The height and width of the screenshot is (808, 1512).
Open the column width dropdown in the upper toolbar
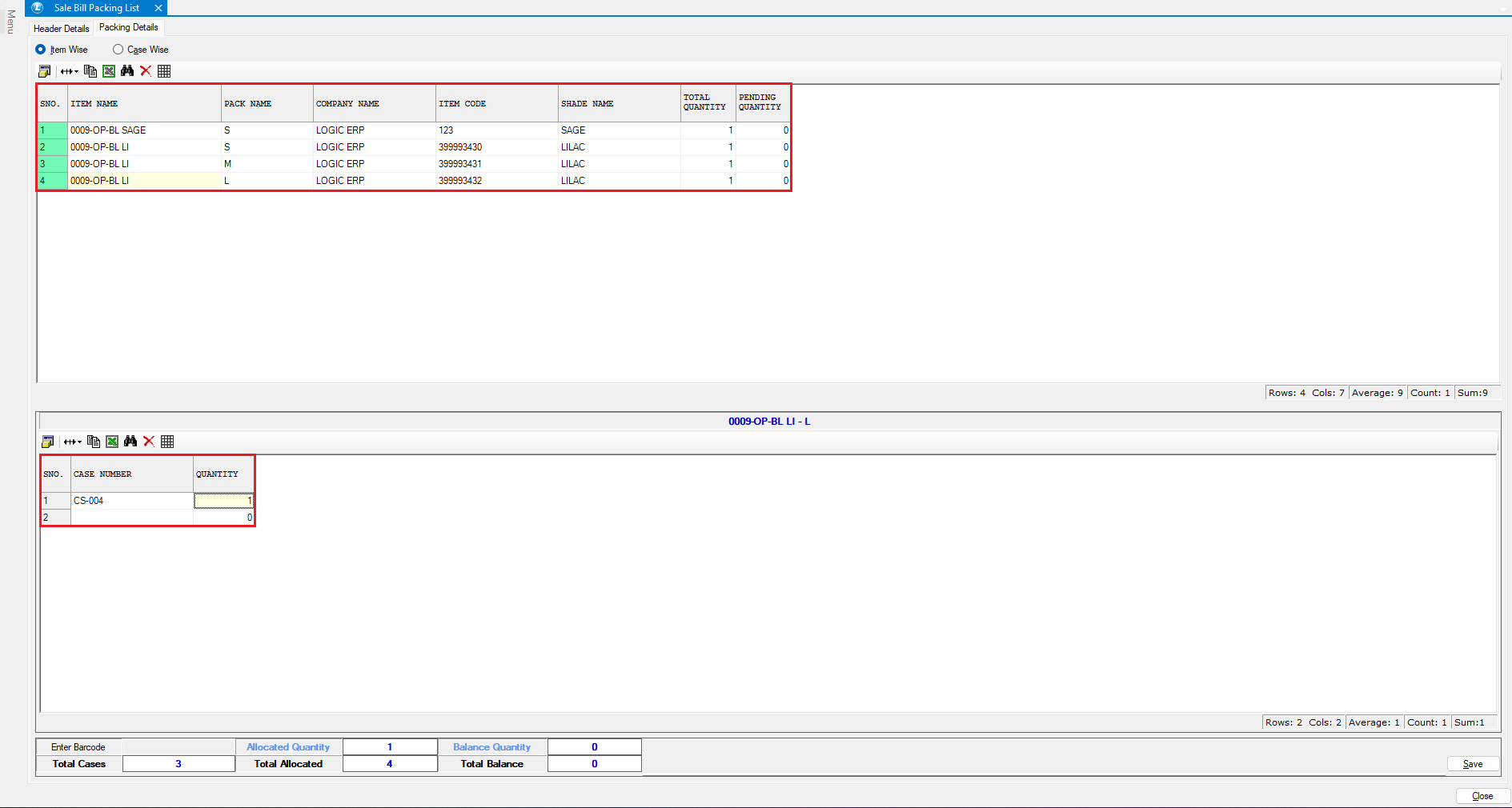coord(70,71)
